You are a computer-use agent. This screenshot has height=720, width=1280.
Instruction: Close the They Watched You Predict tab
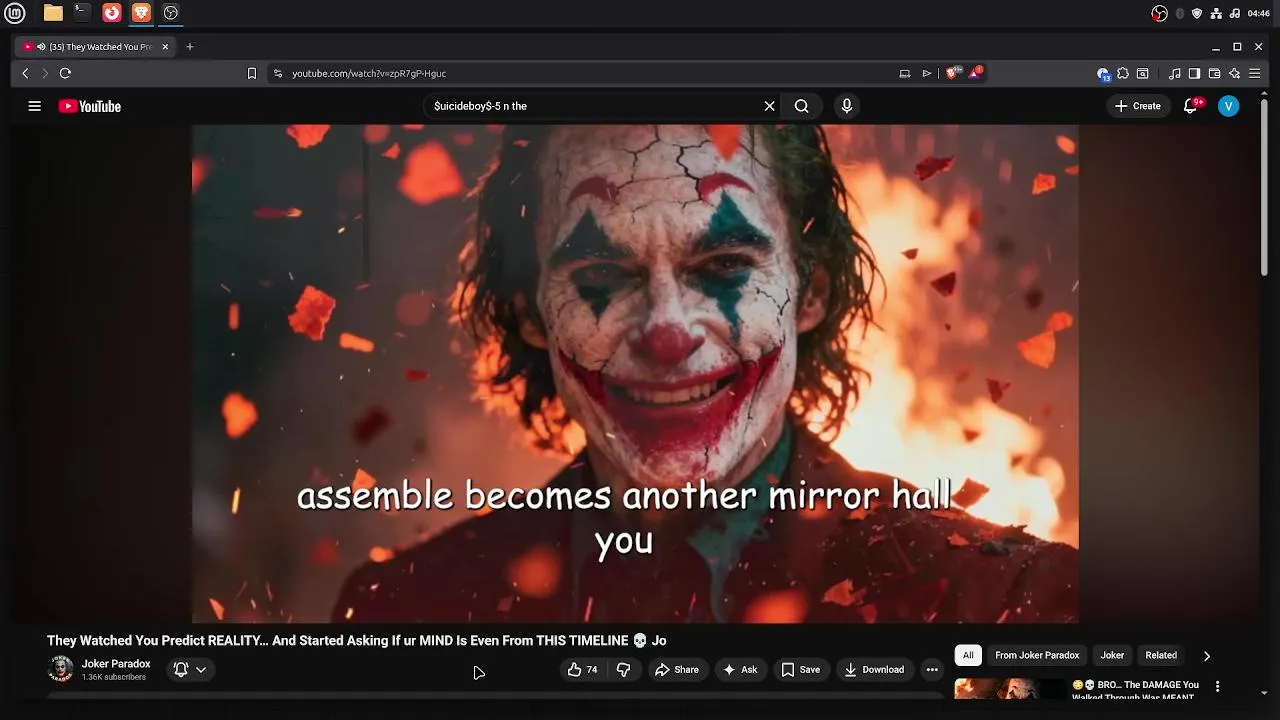point(166,47)
